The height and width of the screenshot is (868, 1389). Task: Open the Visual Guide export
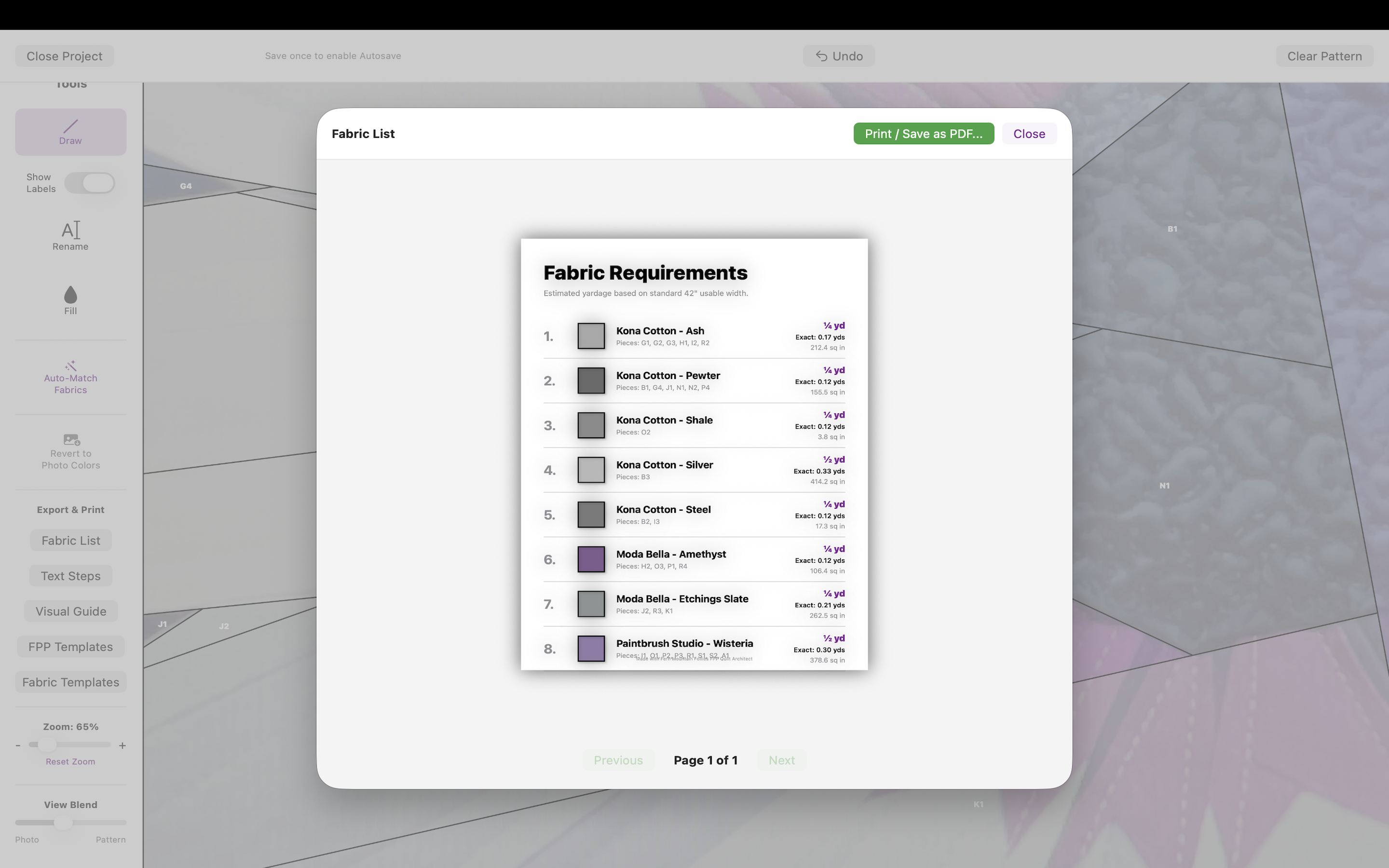point(70,611)
